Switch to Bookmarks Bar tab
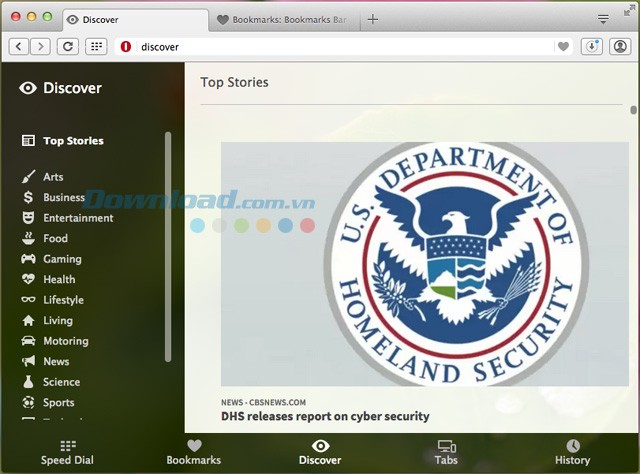The height and width of the screenshot is (474, 640). pos(283,19)
